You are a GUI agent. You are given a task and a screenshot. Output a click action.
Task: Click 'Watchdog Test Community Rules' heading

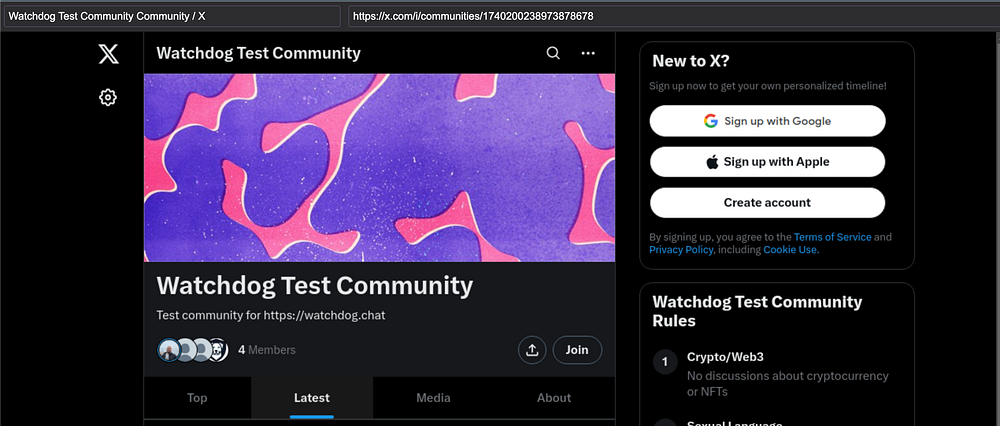(x=757, y=311)
